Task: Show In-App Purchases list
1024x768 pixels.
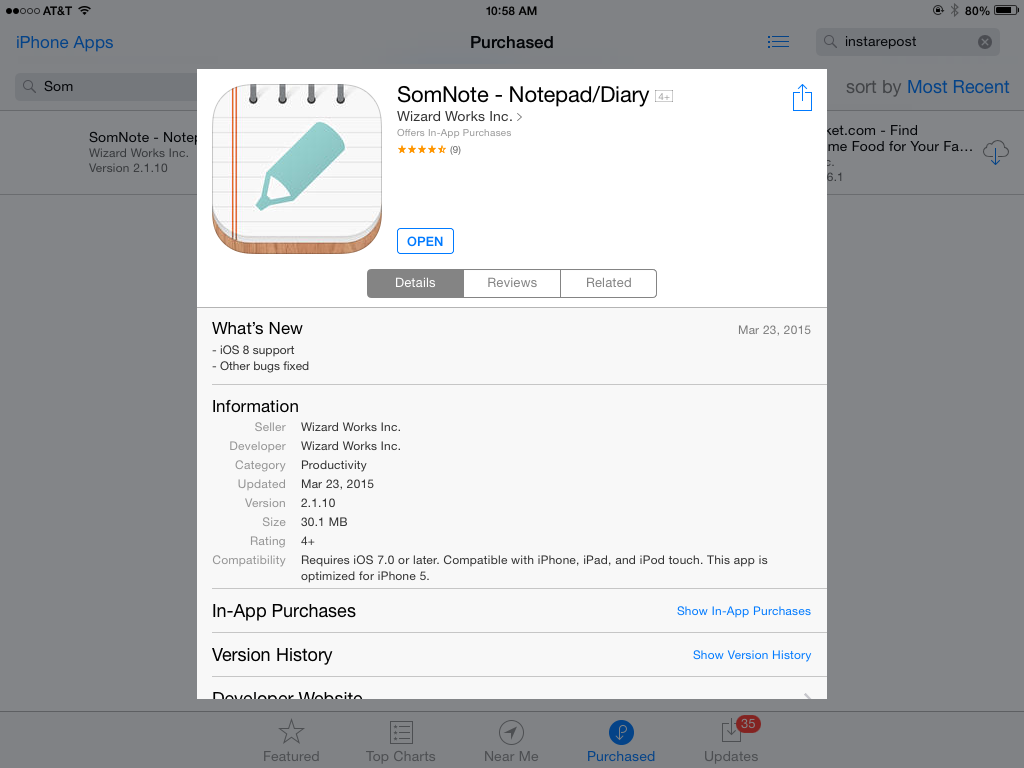Action: point(743,611)
